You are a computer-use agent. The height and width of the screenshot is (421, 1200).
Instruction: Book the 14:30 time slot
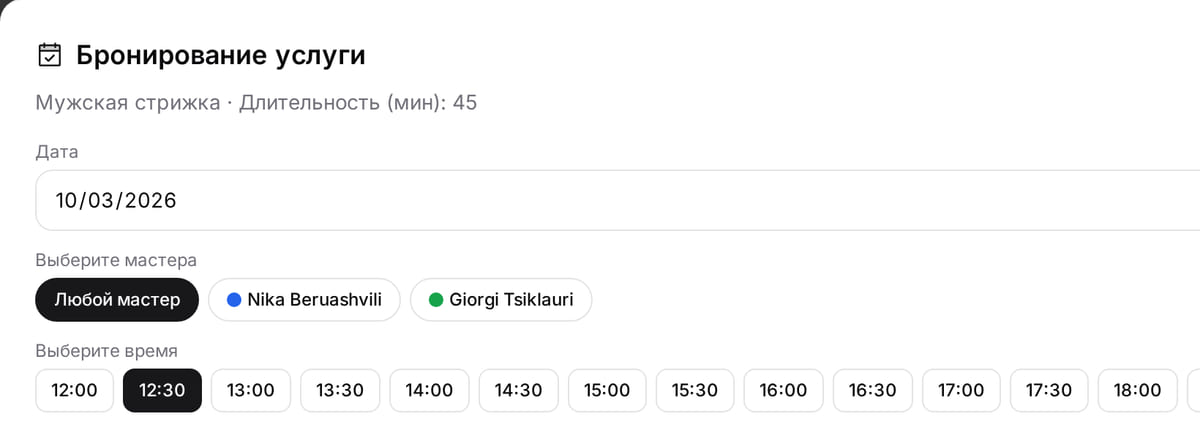(518, 390)
